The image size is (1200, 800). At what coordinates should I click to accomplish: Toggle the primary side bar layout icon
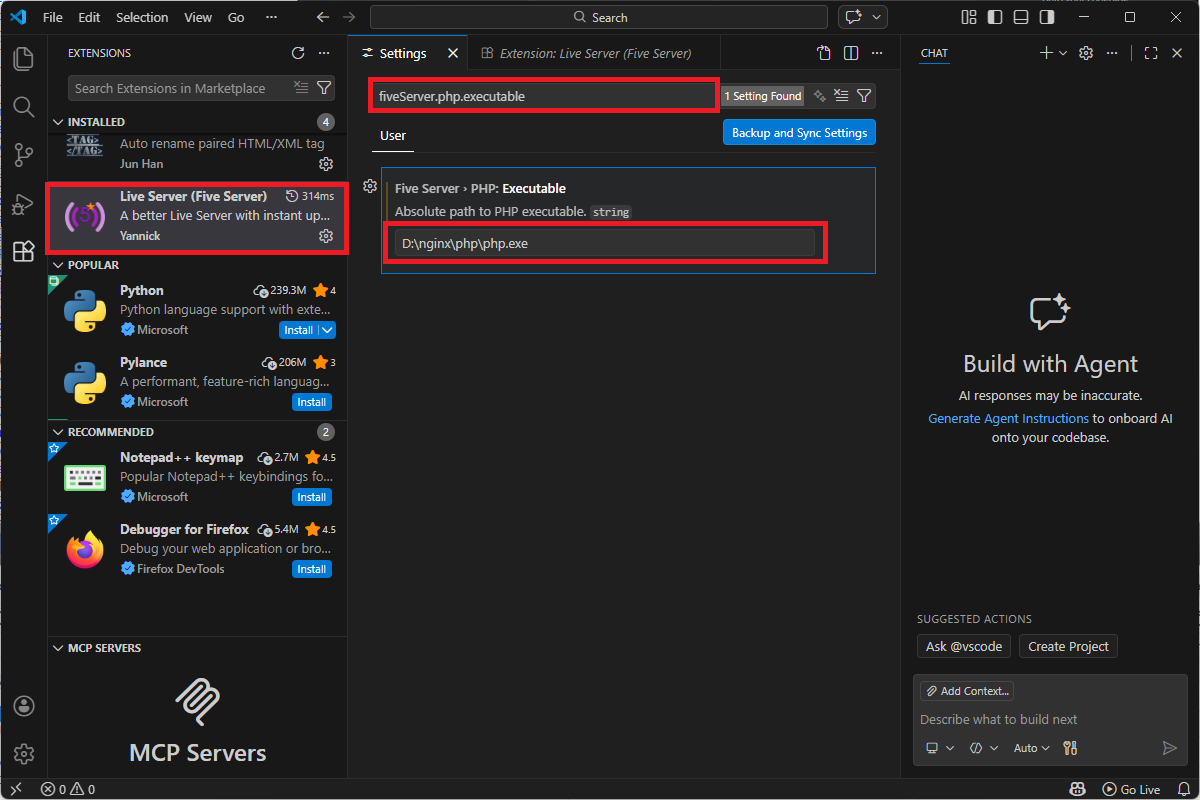coord(995,17)
